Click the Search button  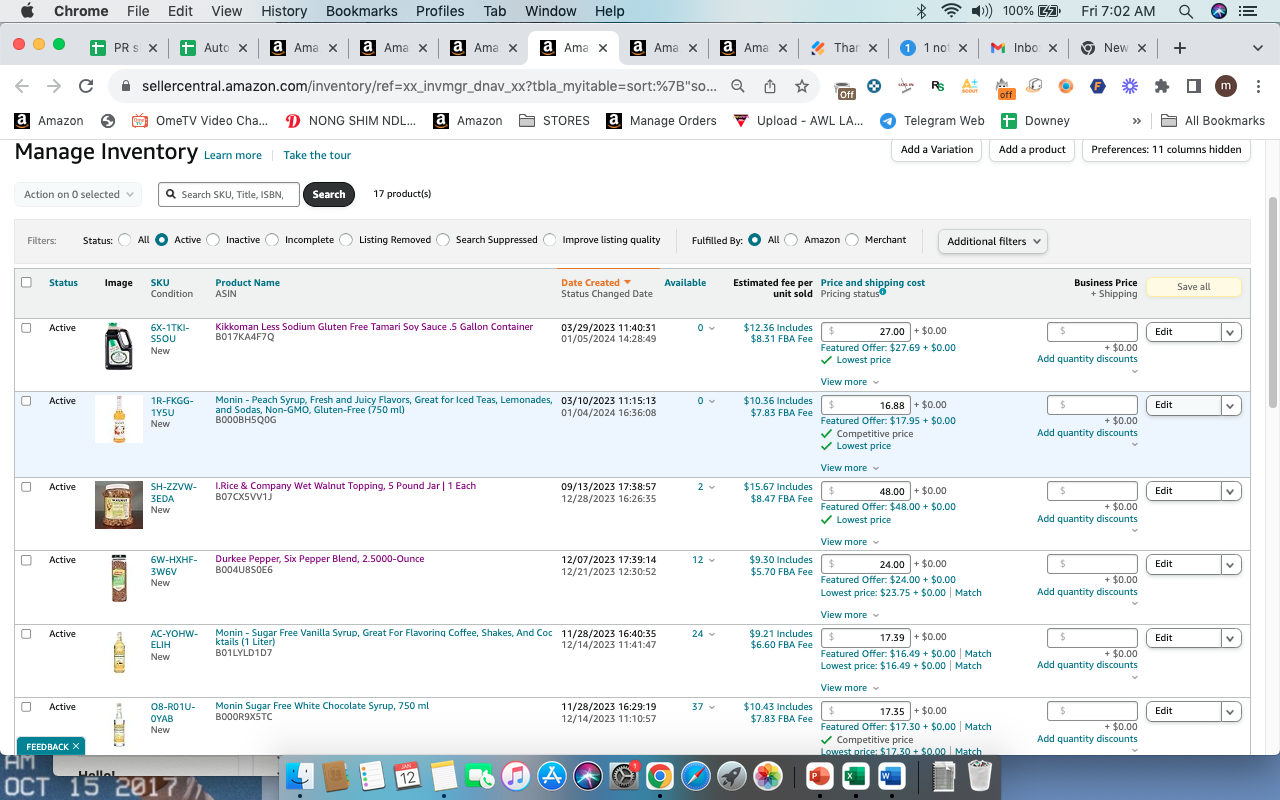(x=329, y=195)
